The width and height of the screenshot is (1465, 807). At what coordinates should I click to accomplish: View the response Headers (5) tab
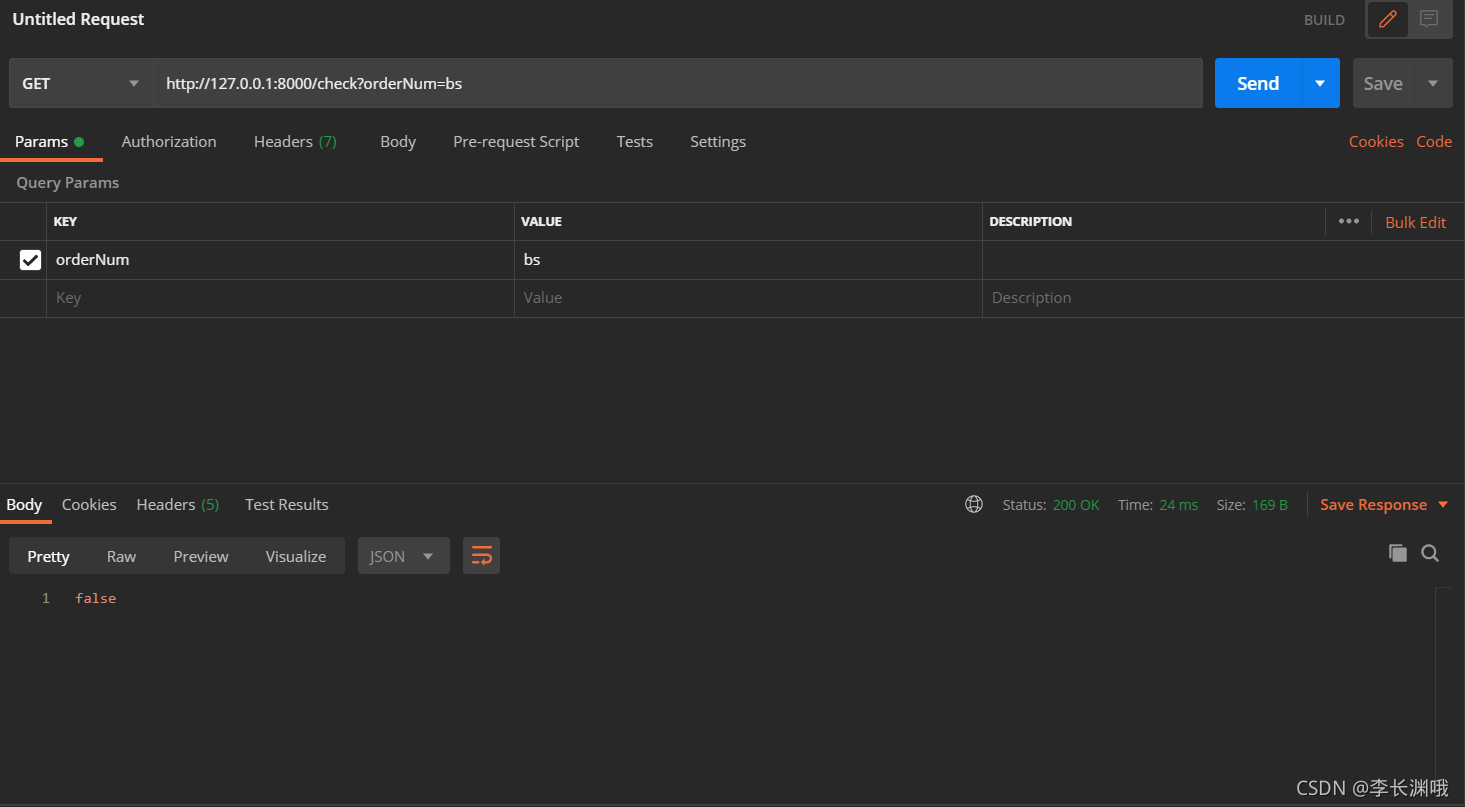click(178, 505)
